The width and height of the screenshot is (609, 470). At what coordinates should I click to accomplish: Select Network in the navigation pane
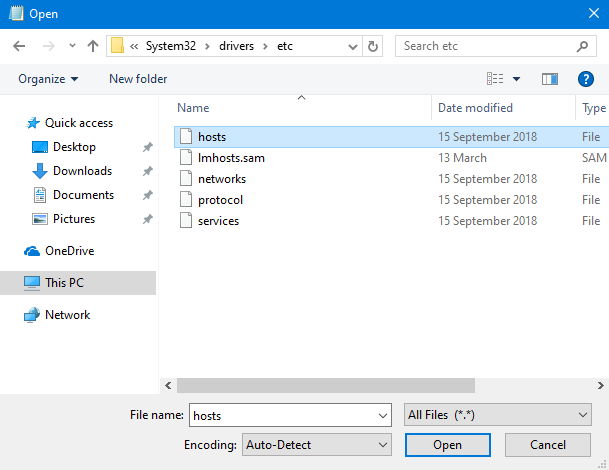[x=67, y=315]
